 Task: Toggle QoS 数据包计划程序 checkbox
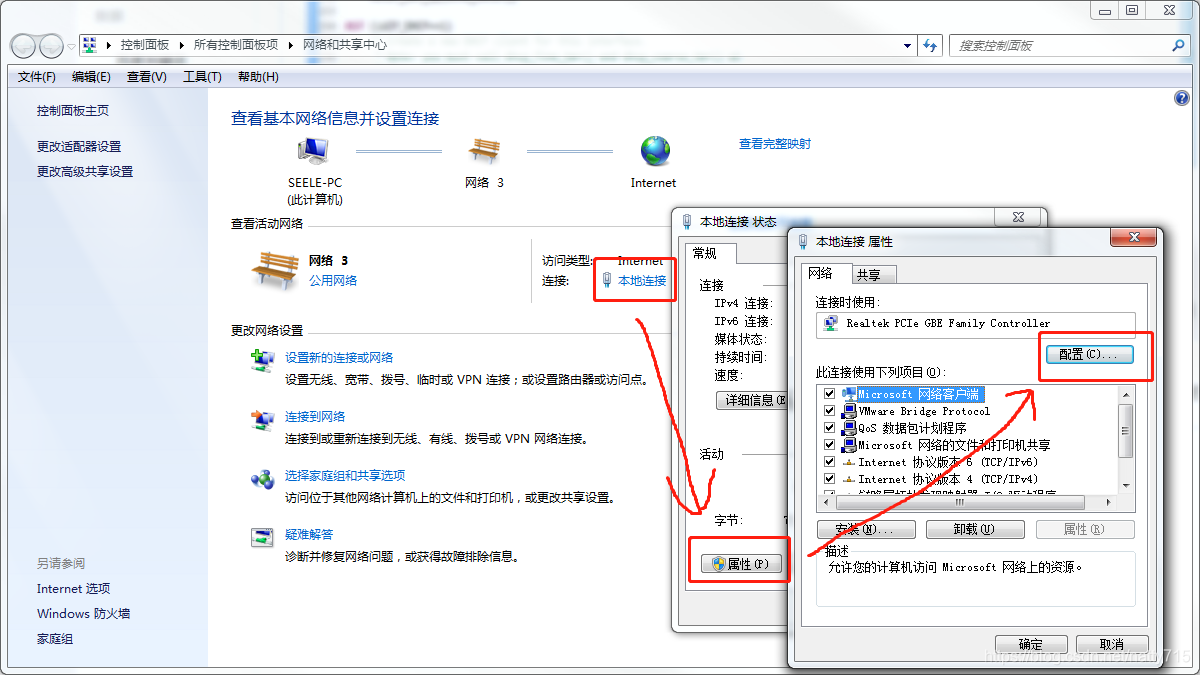829,428
